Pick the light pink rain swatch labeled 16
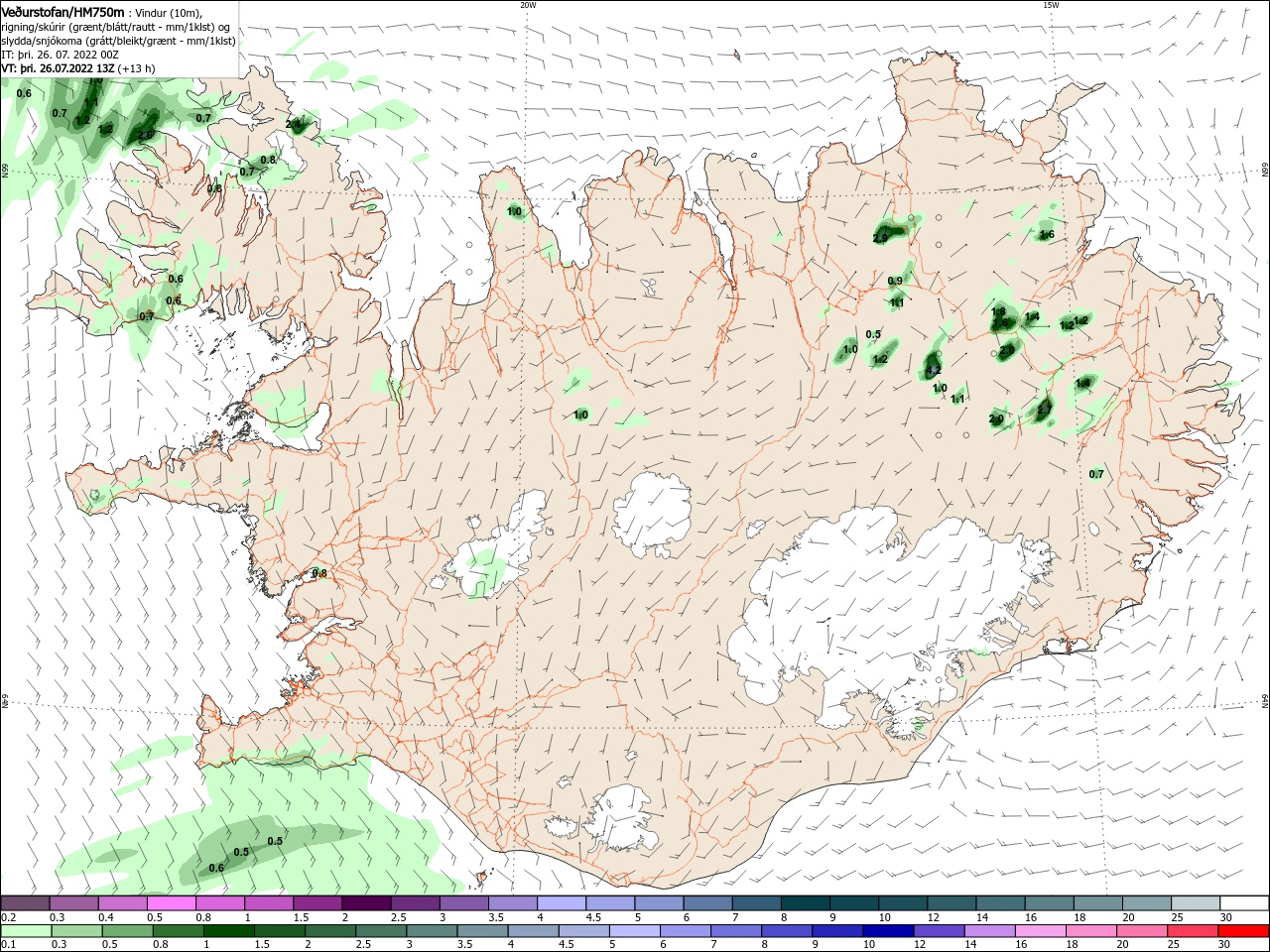This screenshot has width=1270, height=952. coord(1041,931)
